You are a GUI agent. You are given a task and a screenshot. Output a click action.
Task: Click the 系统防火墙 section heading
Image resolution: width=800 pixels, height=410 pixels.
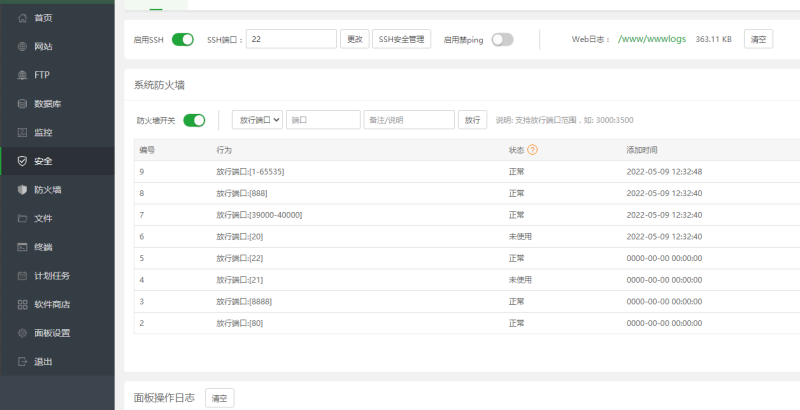[159, 85]
